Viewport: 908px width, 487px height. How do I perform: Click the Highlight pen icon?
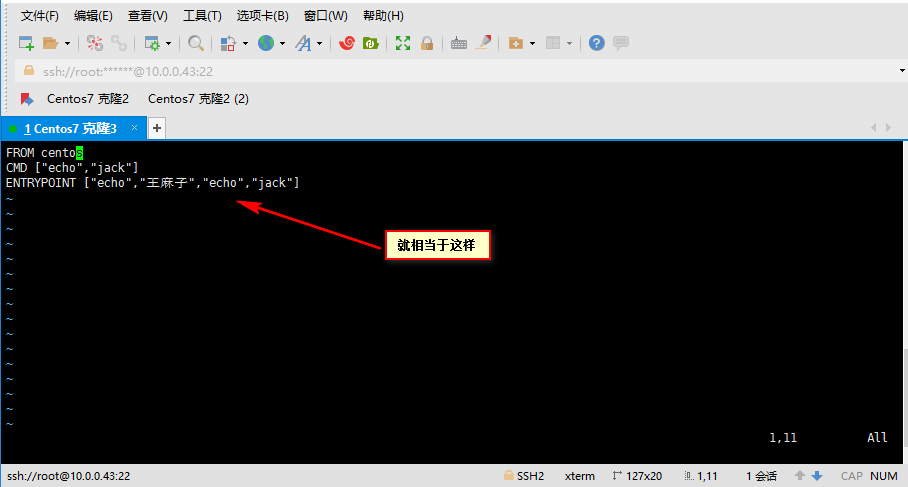[483, 42]
